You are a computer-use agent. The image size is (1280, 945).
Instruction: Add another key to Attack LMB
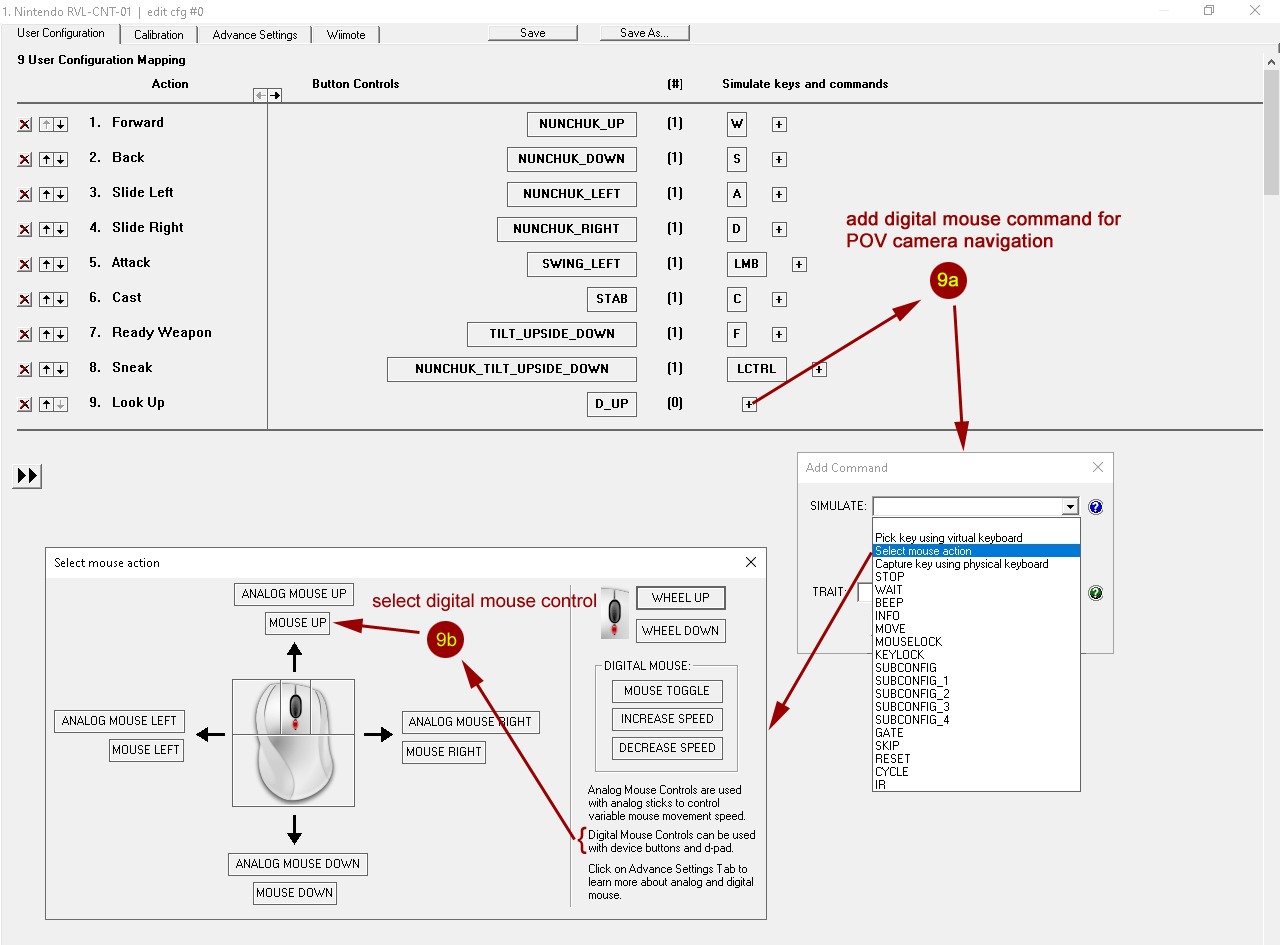coord(799,265)
